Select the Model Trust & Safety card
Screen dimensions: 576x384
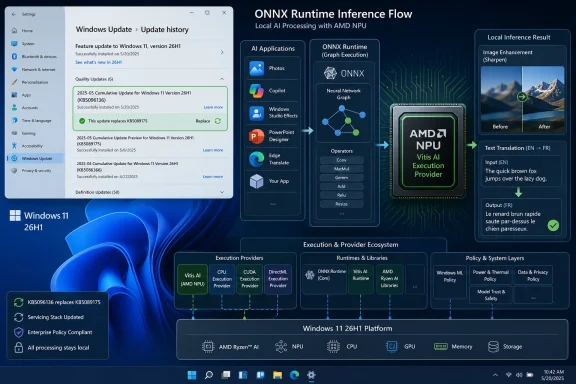pos(491,295)
